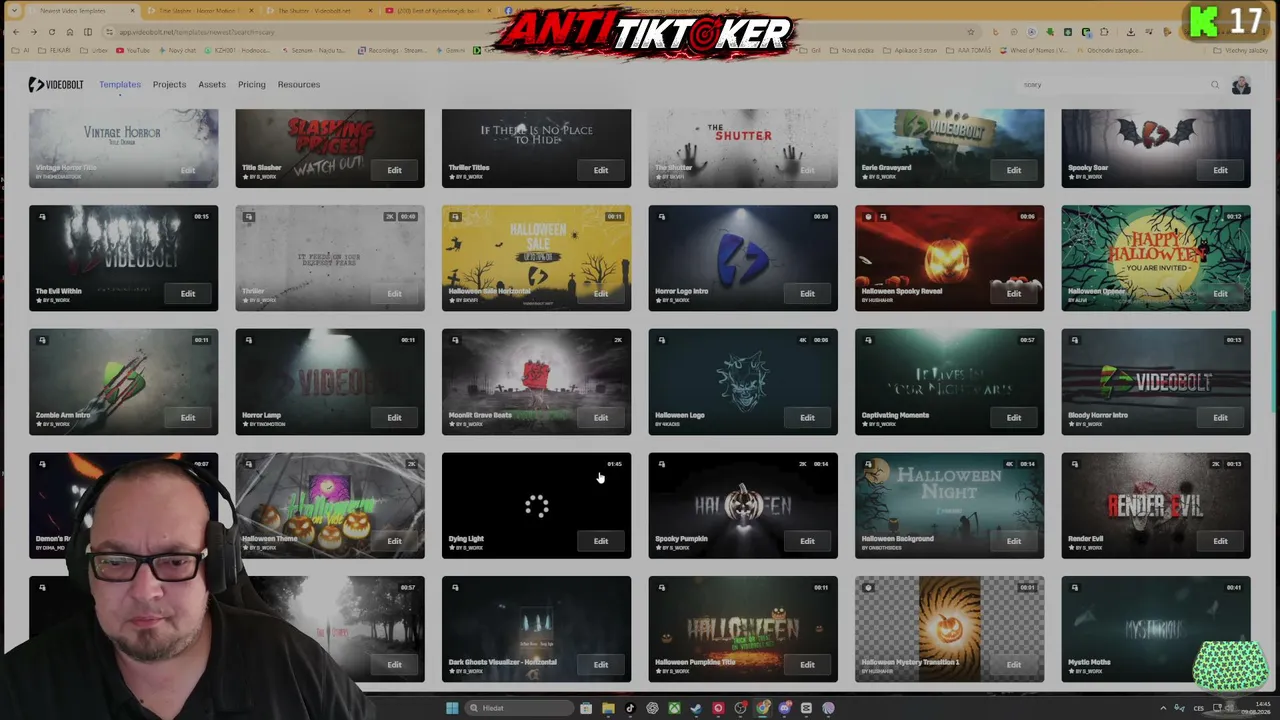Edit the Zombie Arm Intro template
1280x720 pixels.
[188, 418]
